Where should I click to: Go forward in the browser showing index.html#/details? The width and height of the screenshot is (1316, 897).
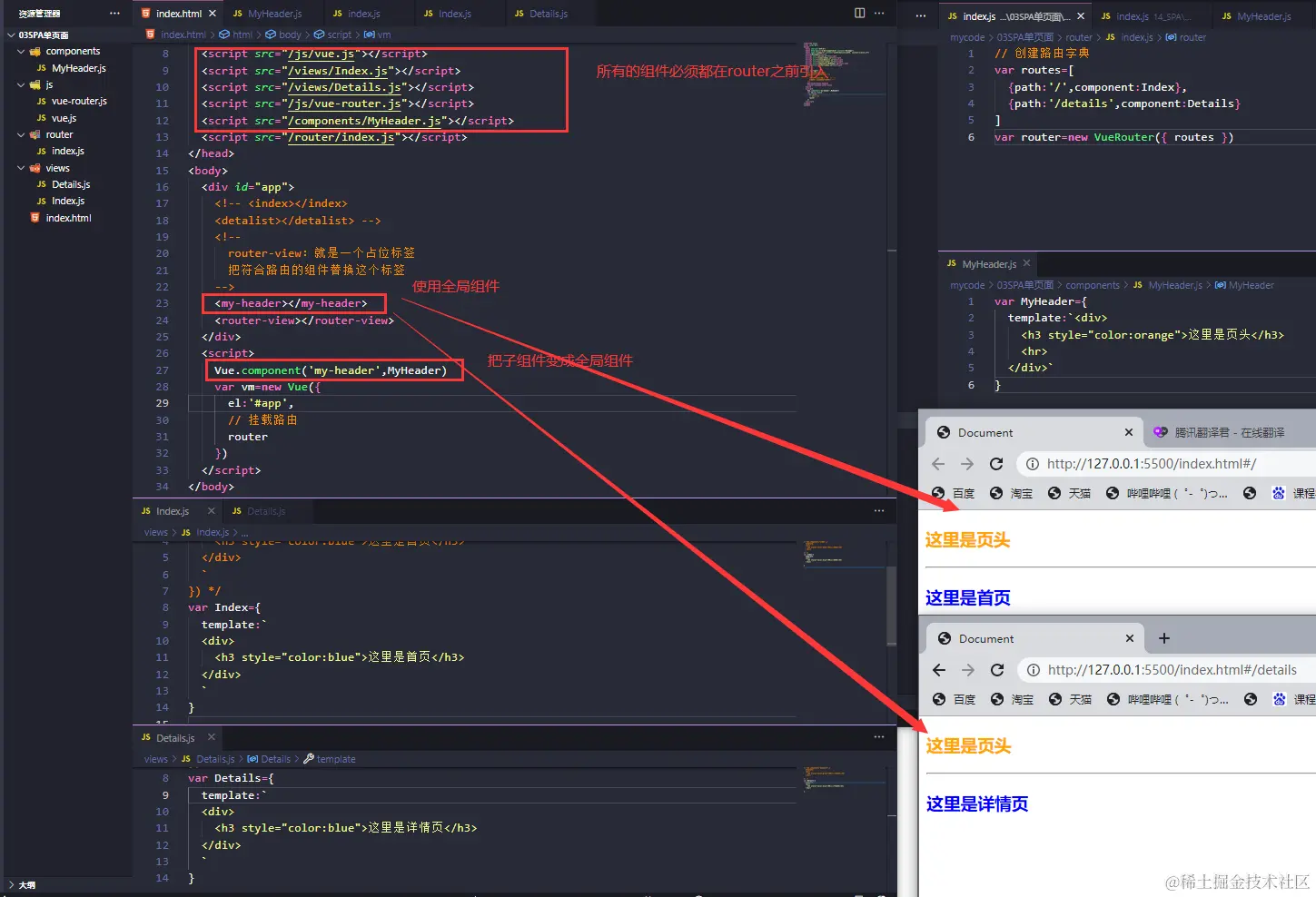pyautogui.click(x=968, y=670)
